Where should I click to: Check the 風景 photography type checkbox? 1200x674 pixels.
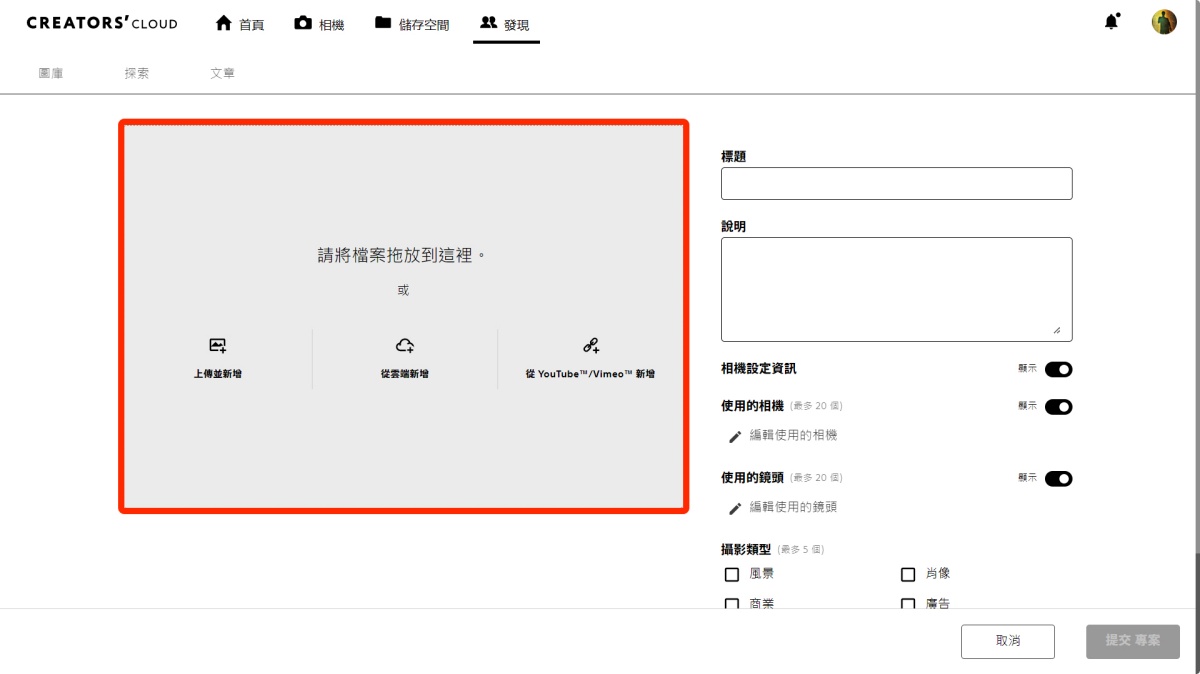731,574
